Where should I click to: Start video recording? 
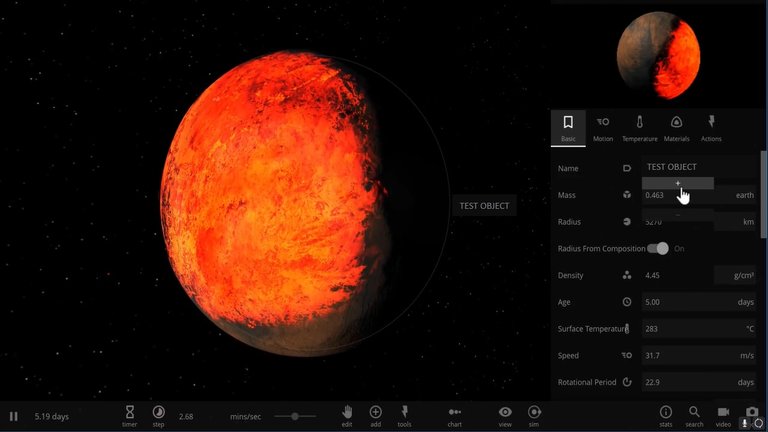click(723, 416)
